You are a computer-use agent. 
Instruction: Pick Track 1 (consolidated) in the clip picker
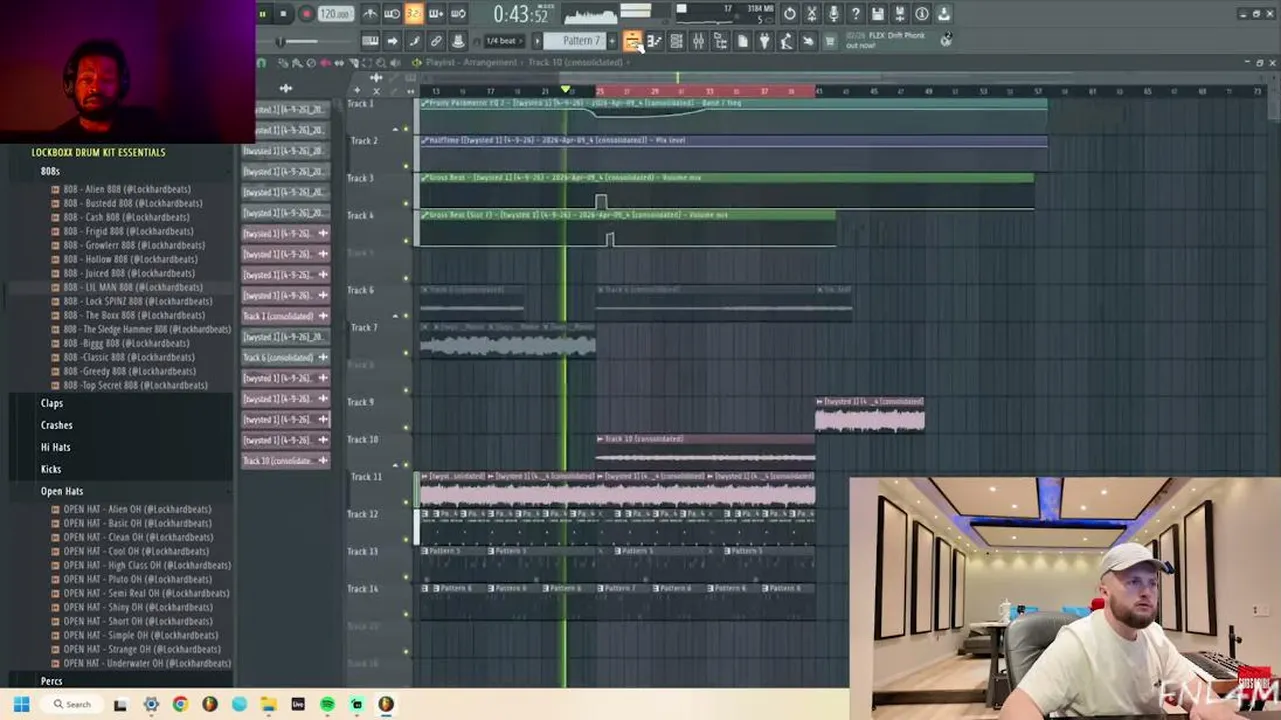coord(286,316)
